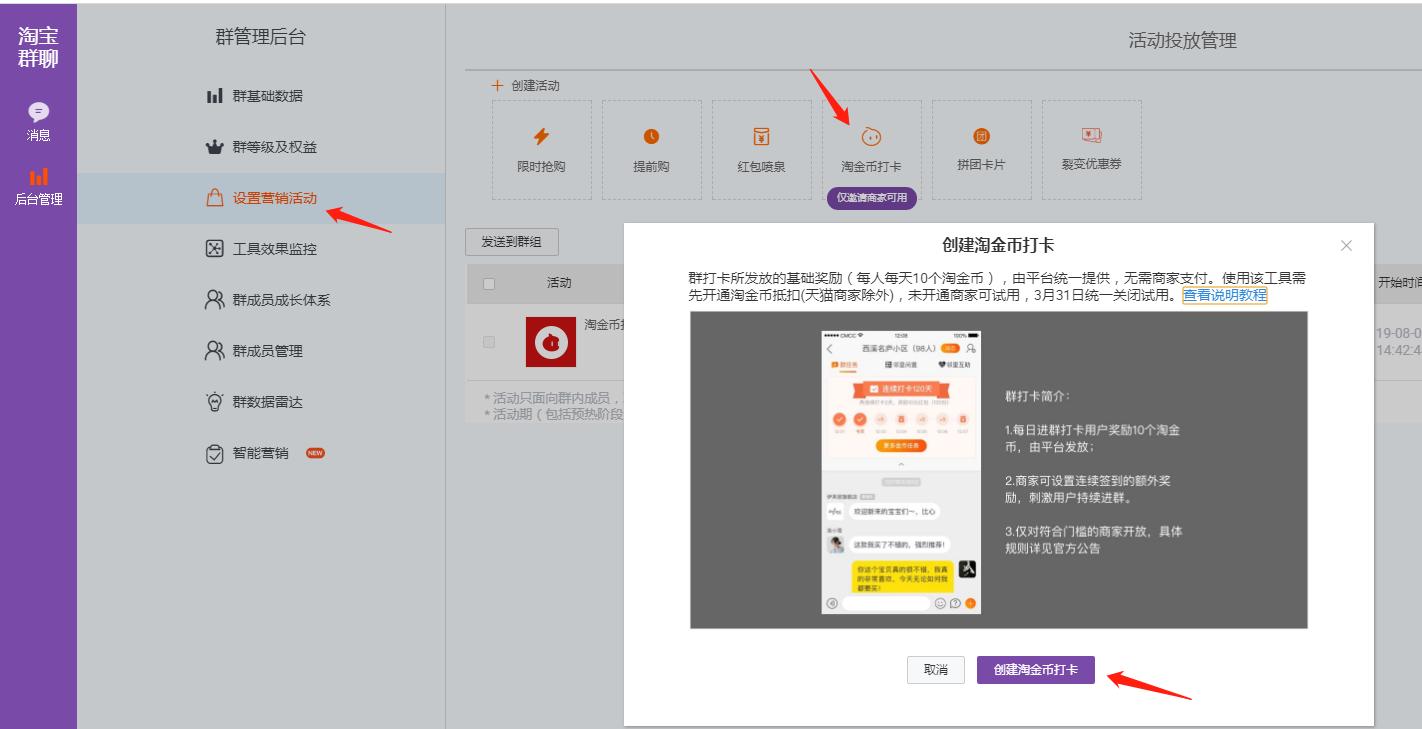Click the 取消 cancel button

click(936, 672)
